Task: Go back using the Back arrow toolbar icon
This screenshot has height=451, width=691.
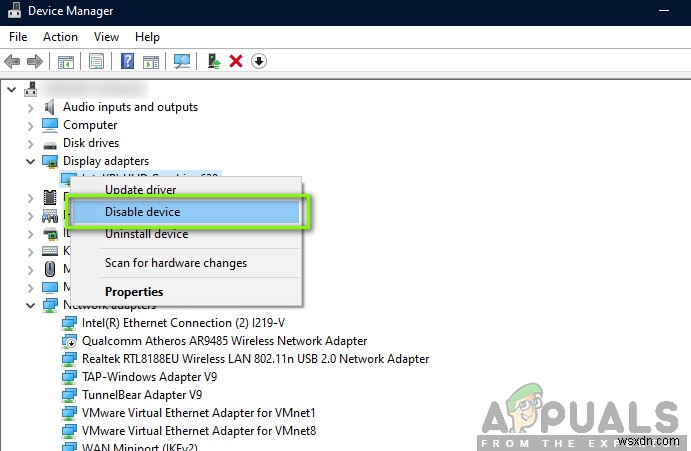Action: tap(12, 61)
